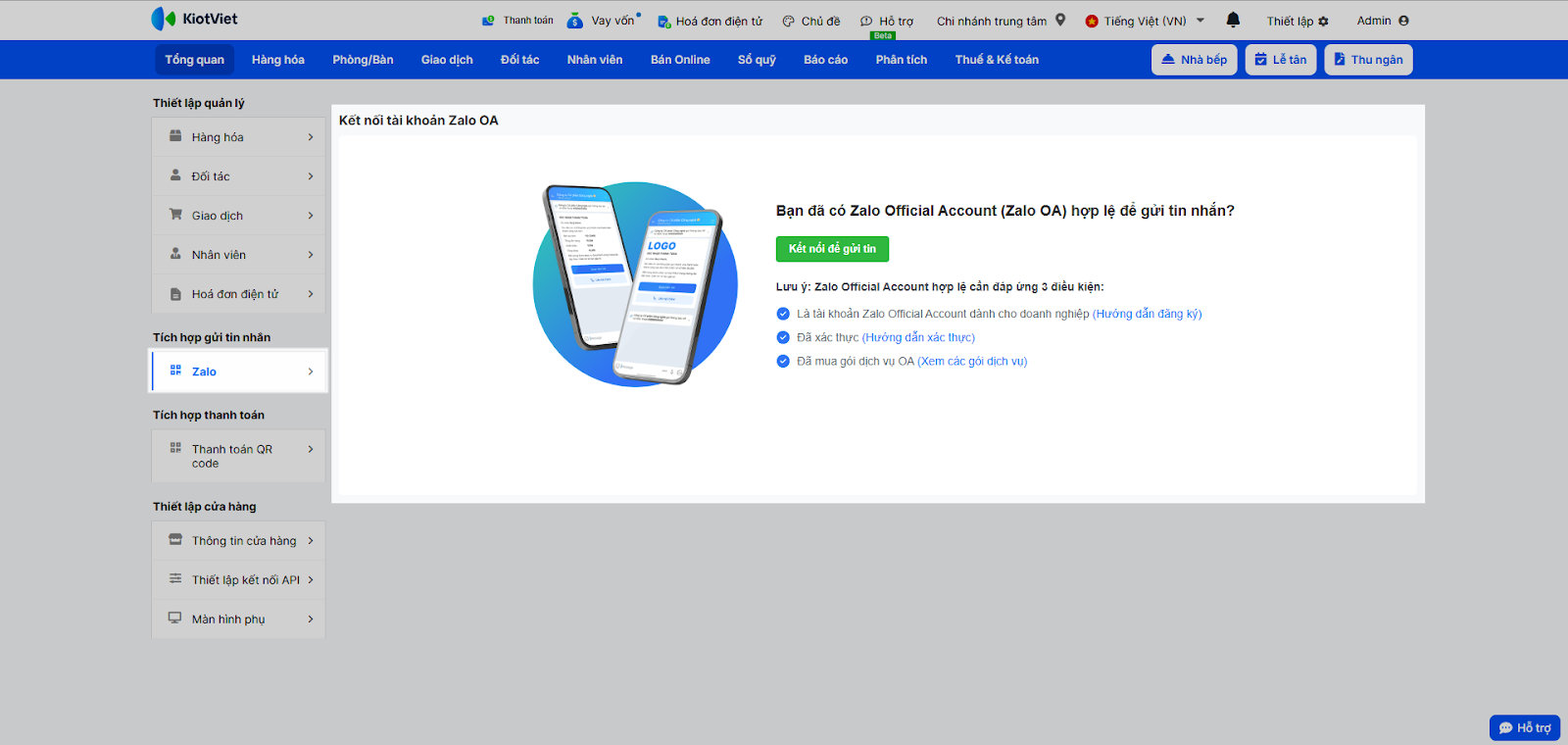The width and height of the screenshot is (1568, 745).
Task: Open the Thuế & Kế toán menu
Action: point(997,60)
